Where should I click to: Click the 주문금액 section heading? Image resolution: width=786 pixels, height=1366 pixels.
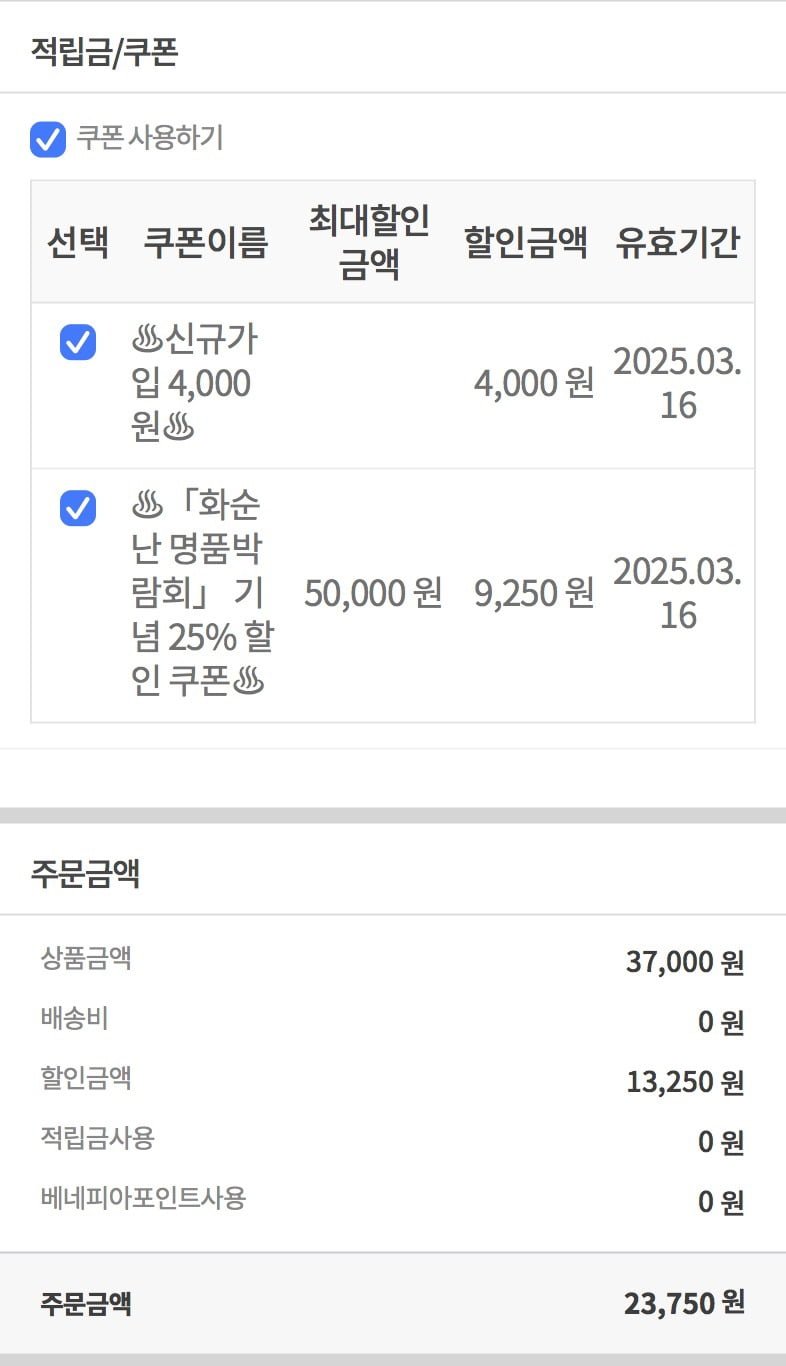pyautogui.click(x=85, y=873)
